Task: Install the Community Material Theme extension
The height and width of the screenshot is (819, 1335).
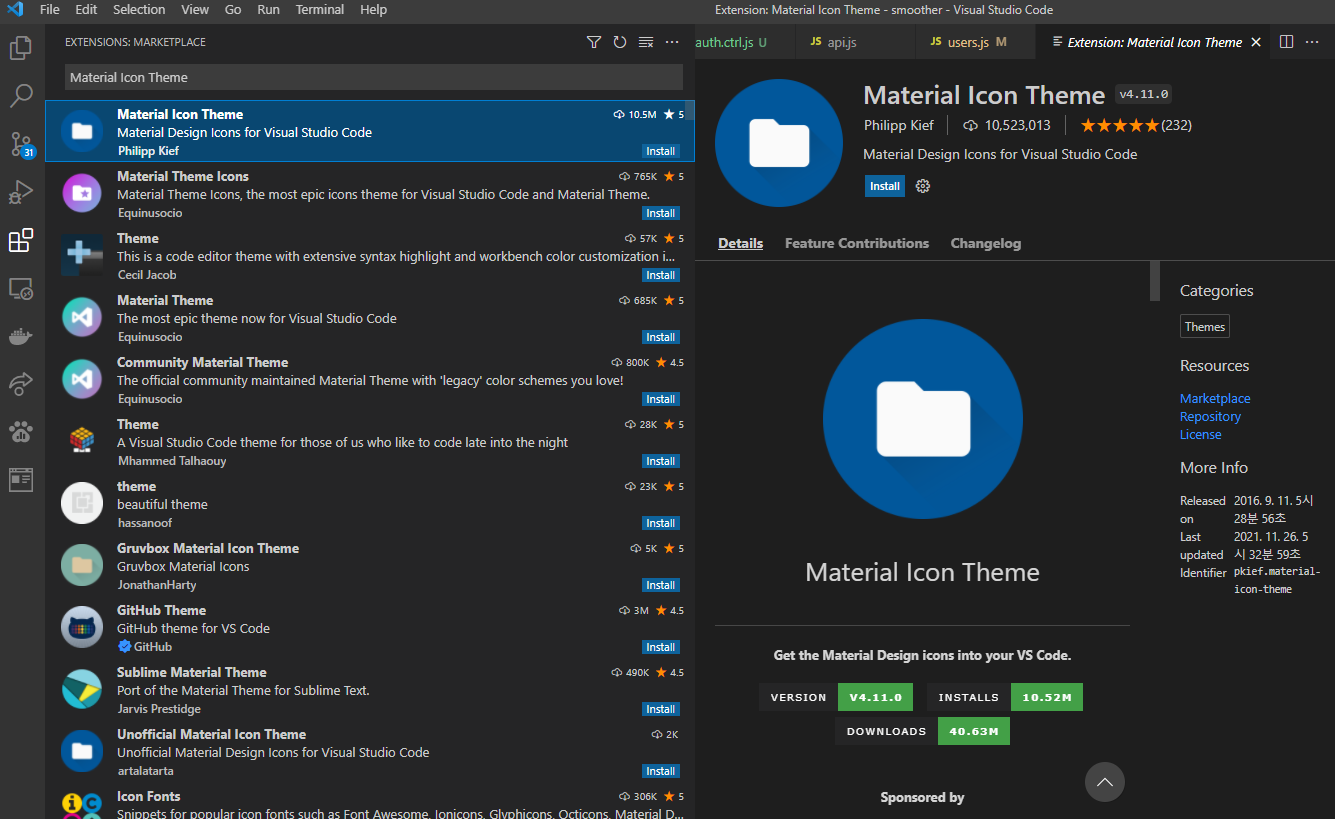Action: [x=661, y=399]
